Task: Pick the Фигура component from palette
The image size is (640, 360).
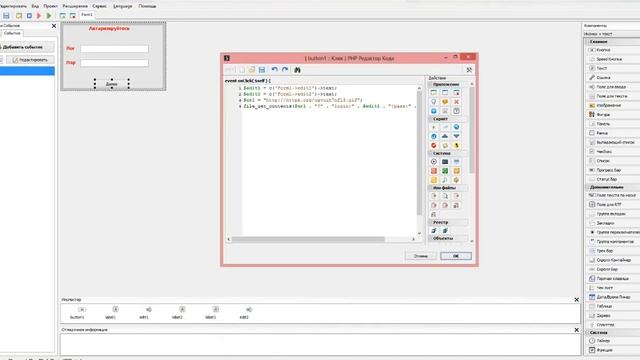Action: [612, 115]
